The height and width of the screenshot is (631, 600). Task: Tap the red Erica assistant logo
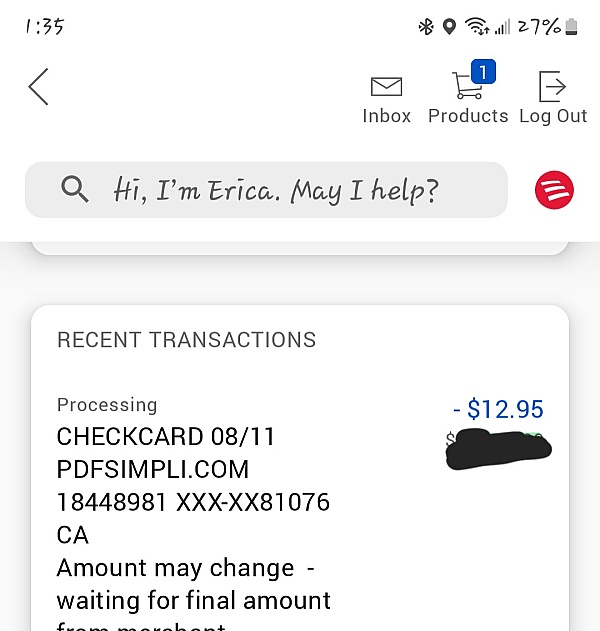point(554,189)
